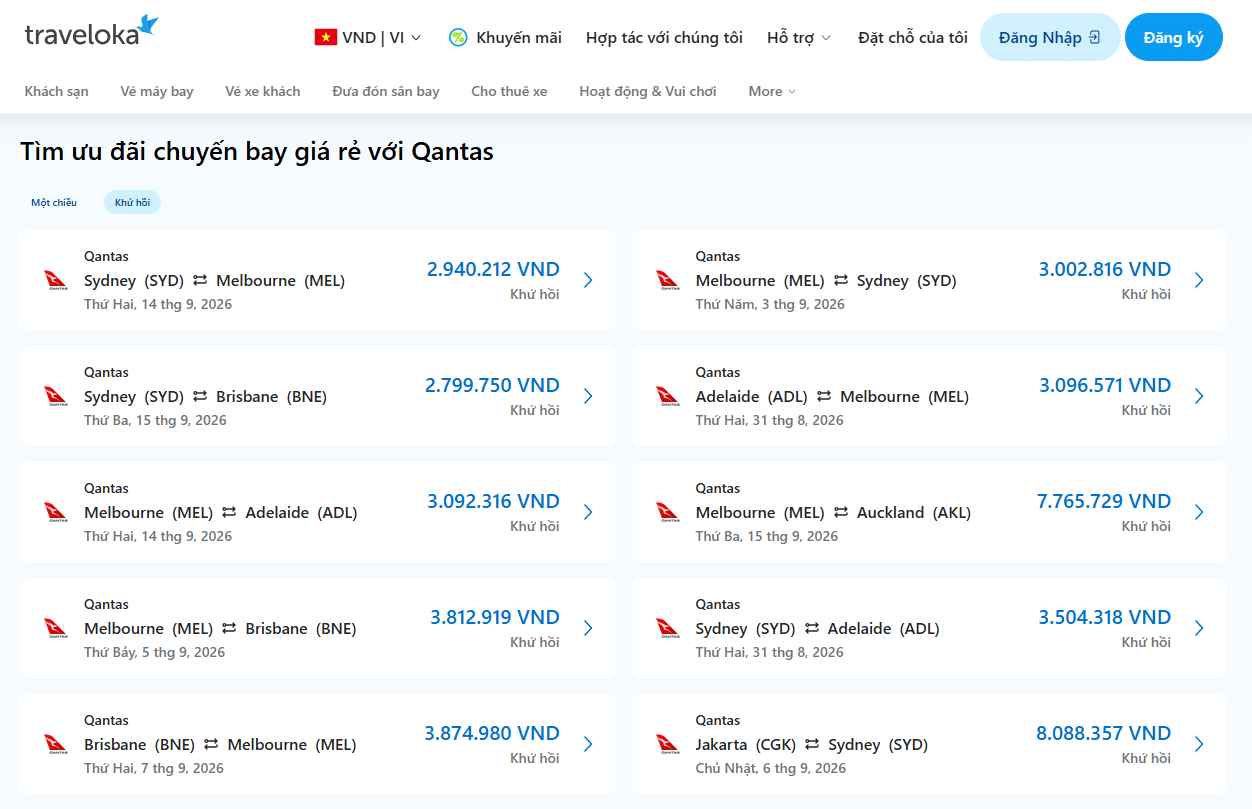Image resolution: width=1252 pixels, height=809 pixels.
Task: Click the 3.874.980 VND price
Action: (x=492, y=733)
